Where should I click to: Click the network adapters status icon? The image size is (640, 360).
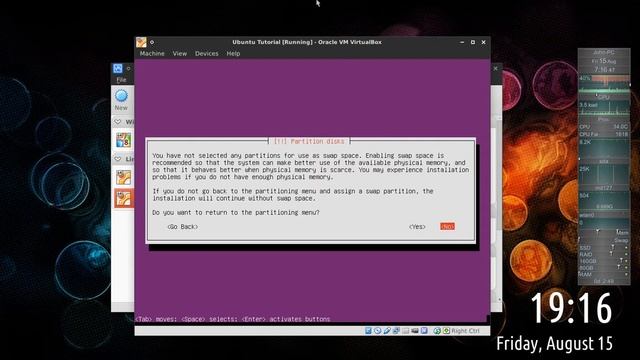(x=396, y=331)
